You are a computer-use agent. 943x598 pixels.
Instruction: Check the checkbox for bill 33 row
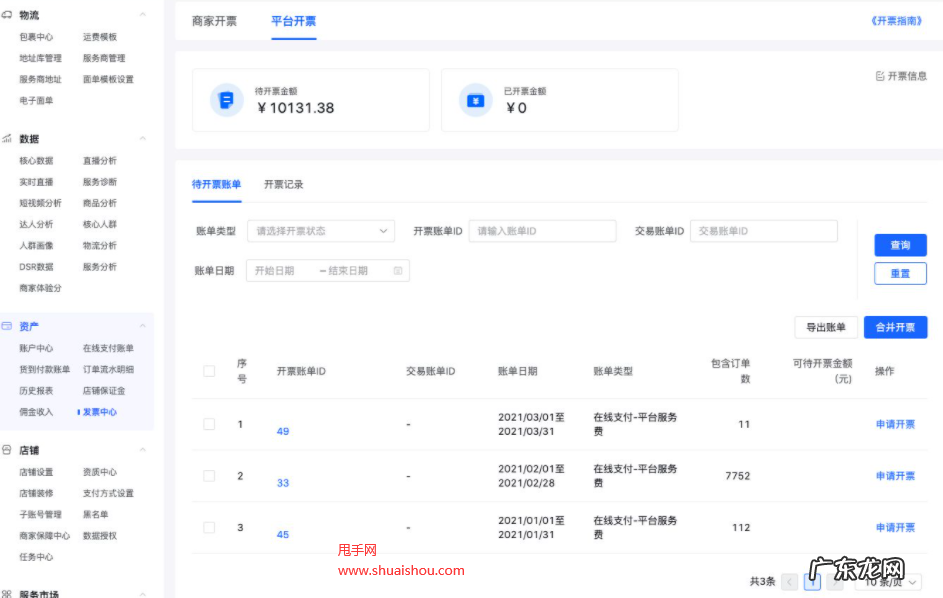209,475
